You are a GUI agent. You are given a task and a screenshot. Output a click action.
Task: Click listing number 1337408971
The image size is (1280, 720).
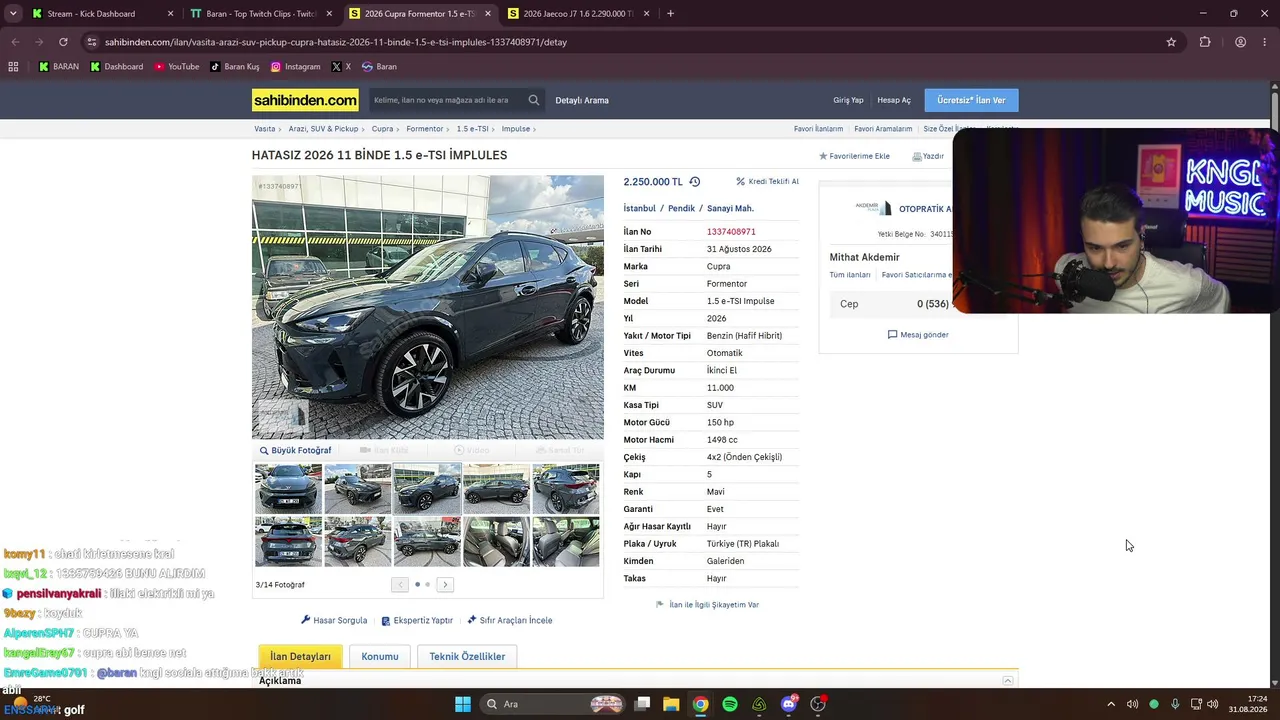(731, 232)
